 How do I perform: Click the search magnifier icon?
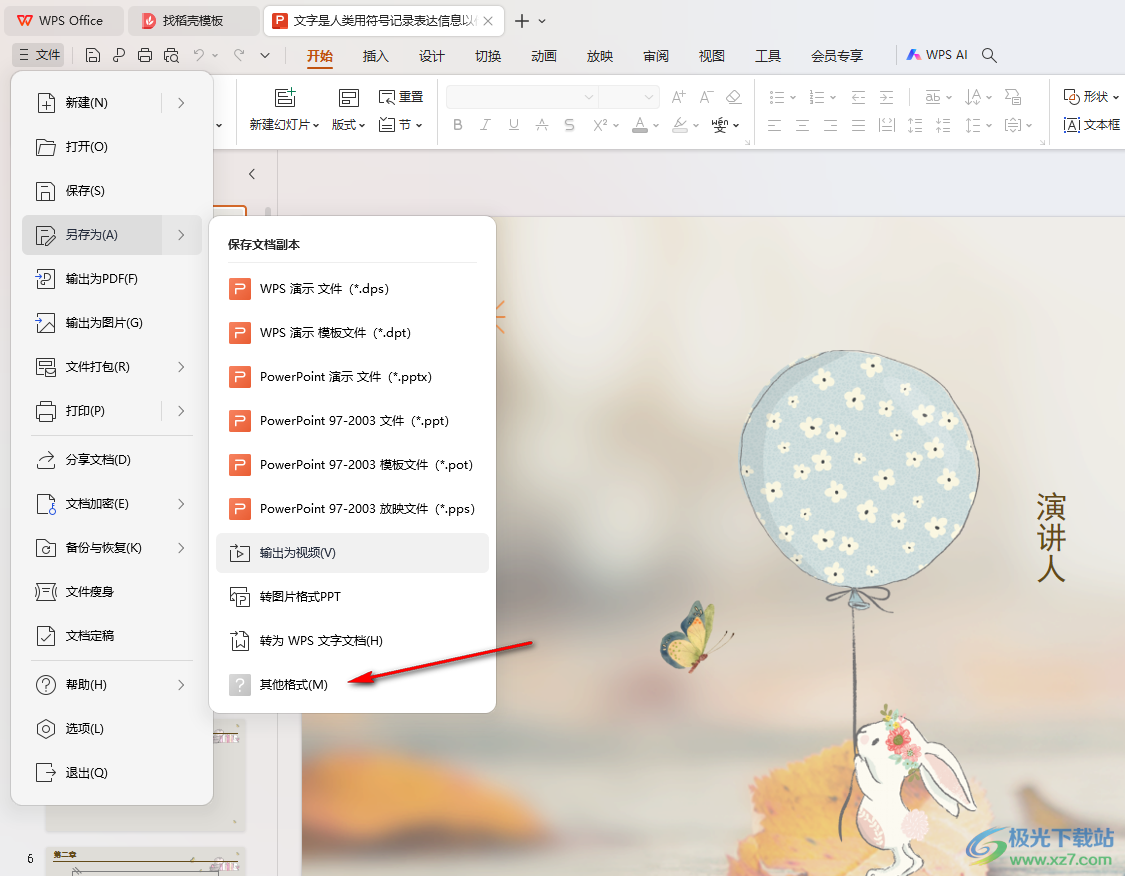(989, 55)
